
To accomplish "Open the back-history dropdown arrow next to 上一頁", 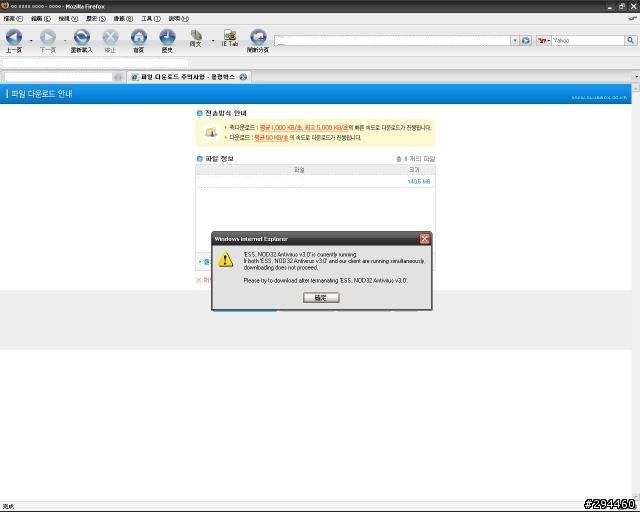I will [x=31, y=40].
